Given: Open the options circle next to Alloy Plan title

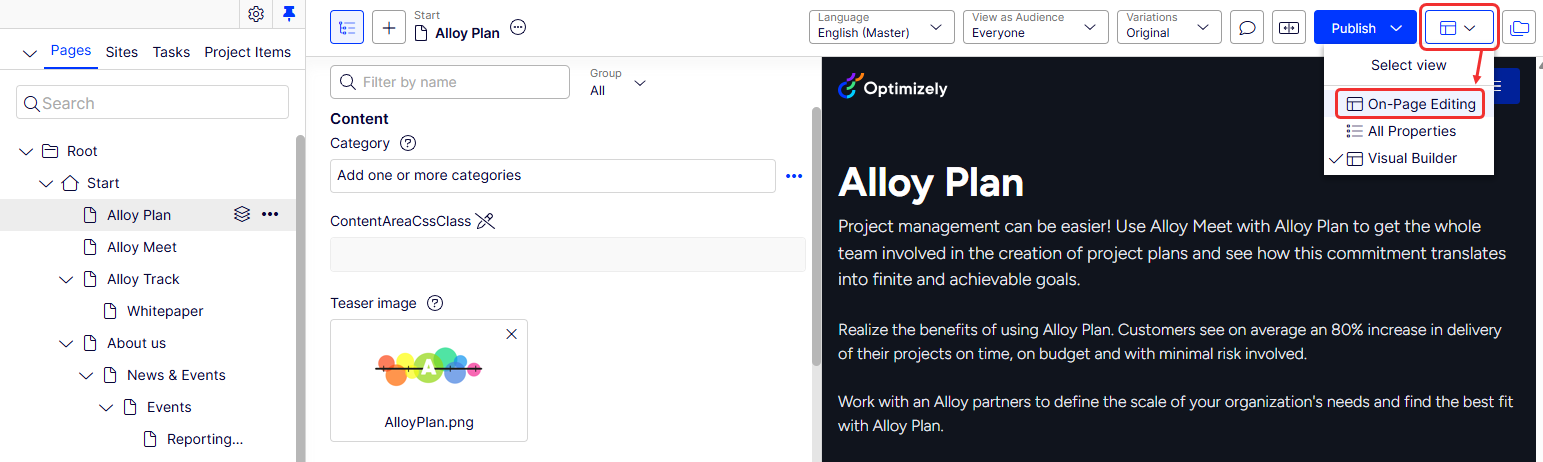Looking at the screenshot, I should click(x=518, y=28).
